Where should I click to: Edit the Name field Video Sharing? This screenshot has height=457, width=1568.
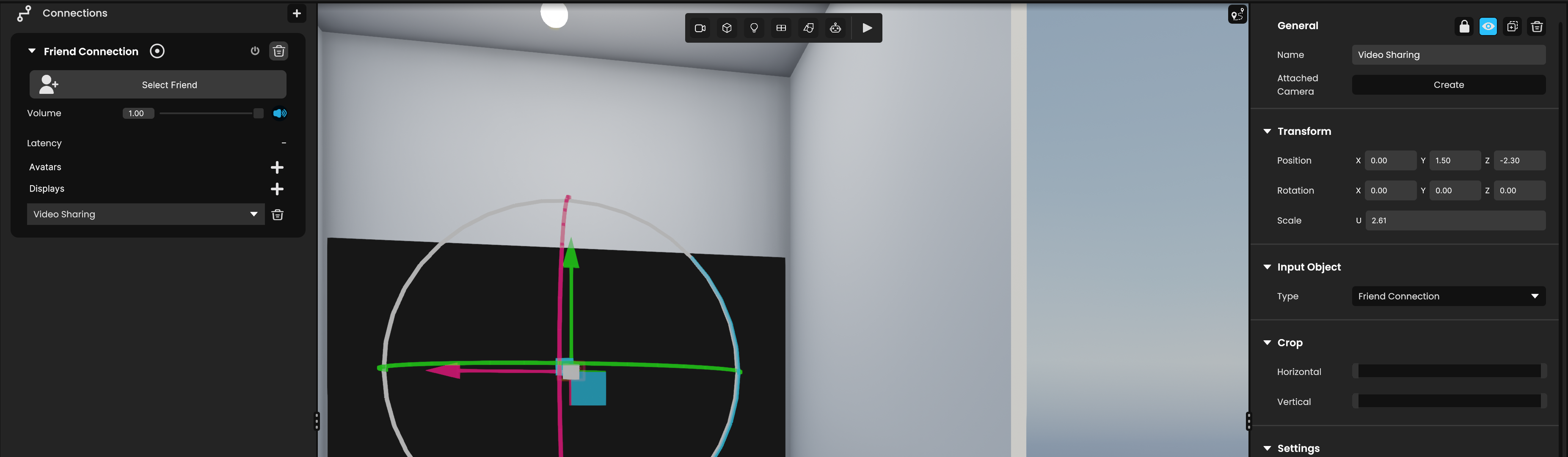(x=1449, y=55)
